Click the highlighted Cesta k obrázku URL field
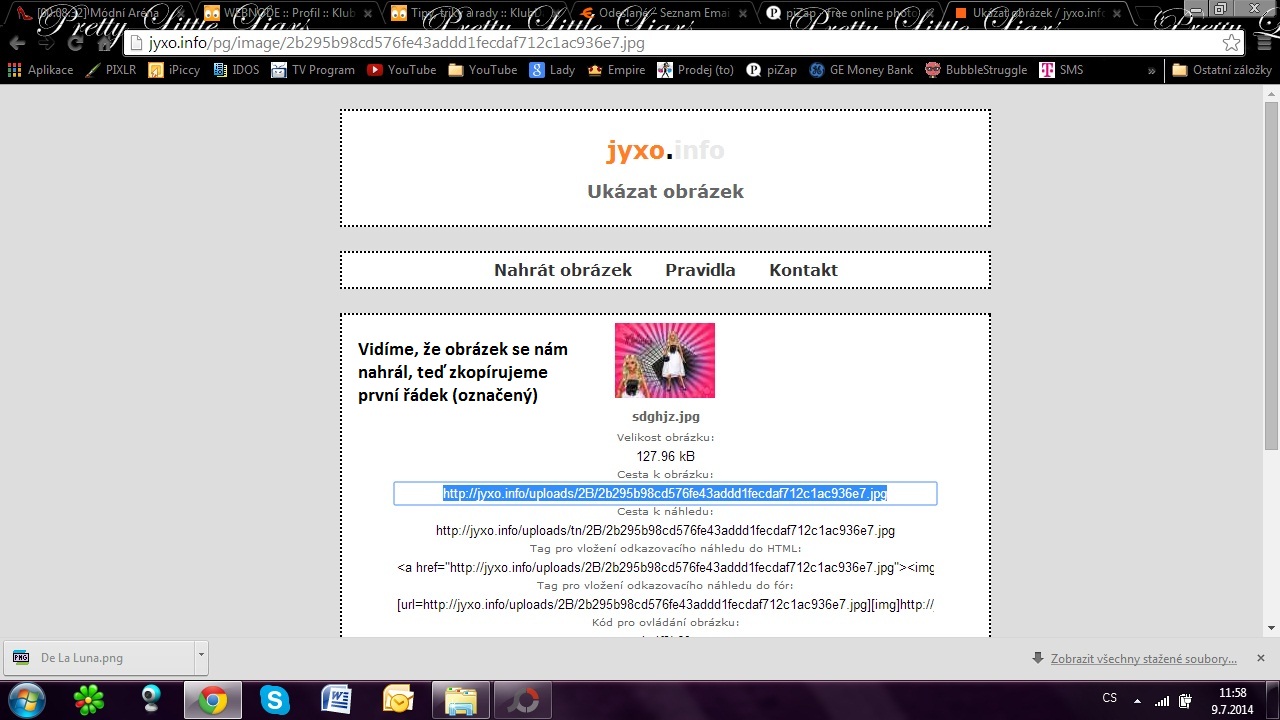This screenshot has width=1280, height=720. pyautogui.click(x=664, y=493)
